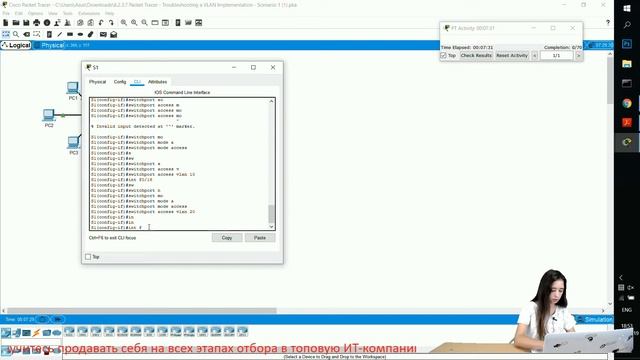This screenshot has width=640, height=360.
Task: Select the Add Simple PDU envelope icon
Action: click(x=103, y=34)
